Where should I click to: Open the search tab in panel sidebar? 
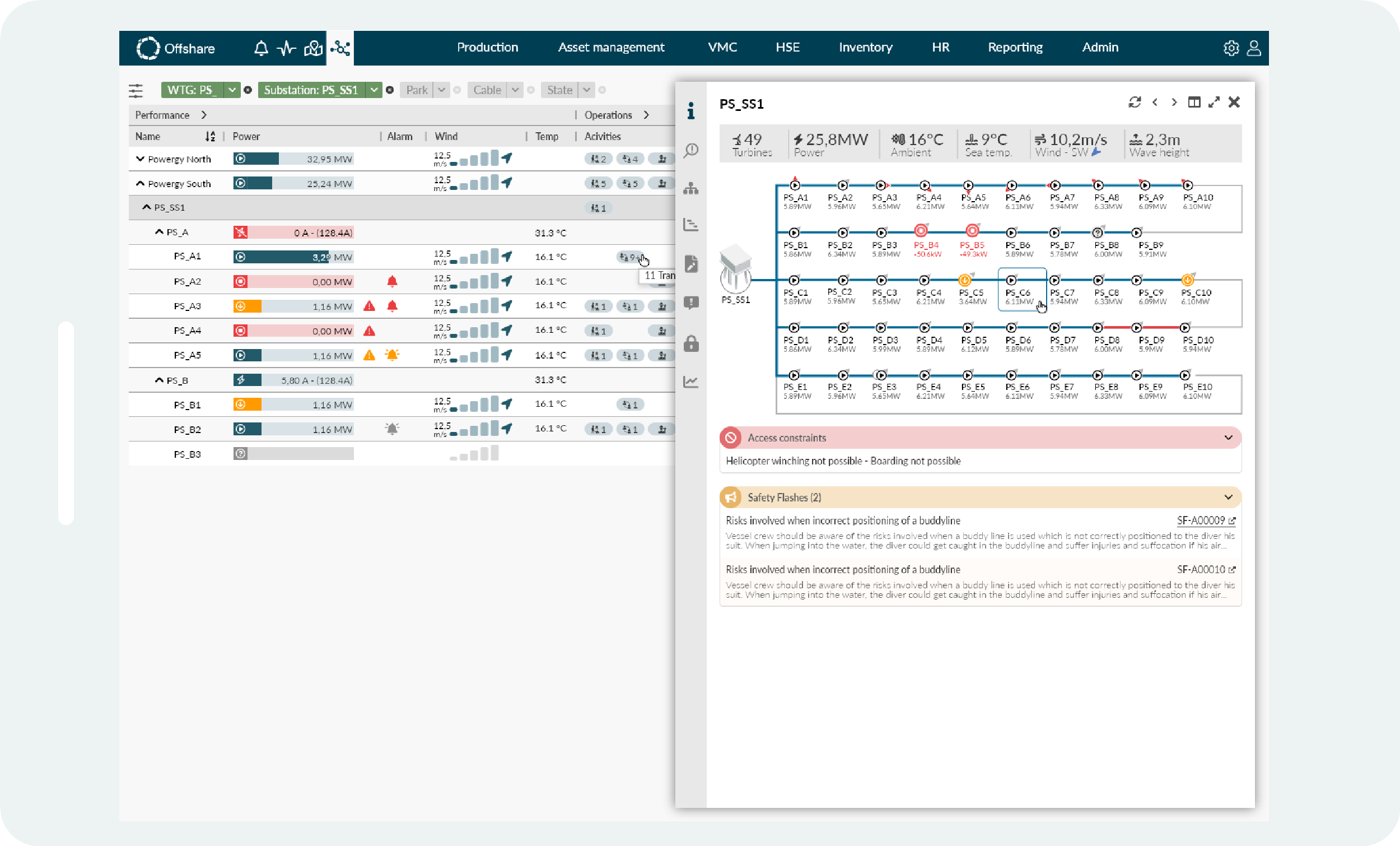click(x=691, y=150)
